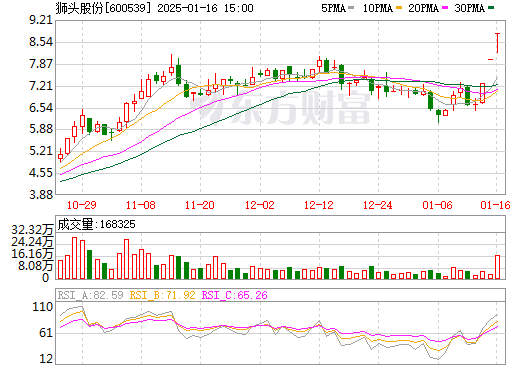Click the RSI_C:65.26 indicator label
The image size is (520, 365).
pyautogui.click(x=235, y=295)
